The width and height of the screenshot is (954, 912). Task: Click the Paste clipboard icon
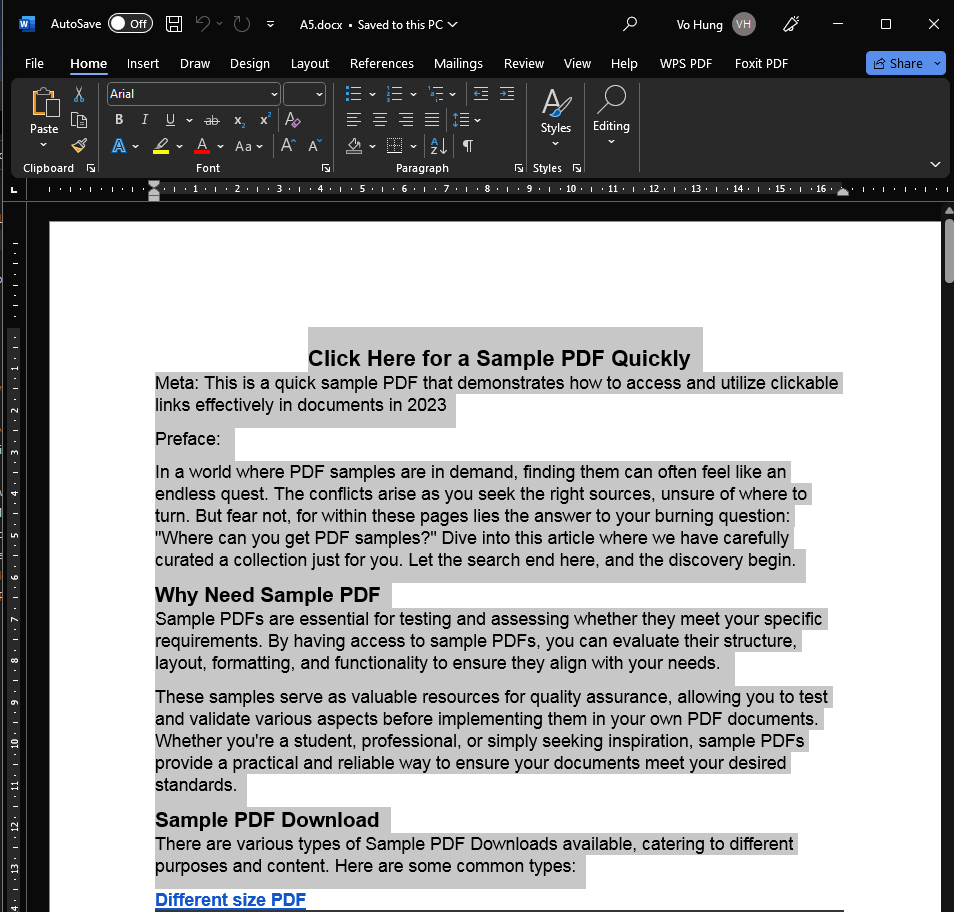click(44, 102)
